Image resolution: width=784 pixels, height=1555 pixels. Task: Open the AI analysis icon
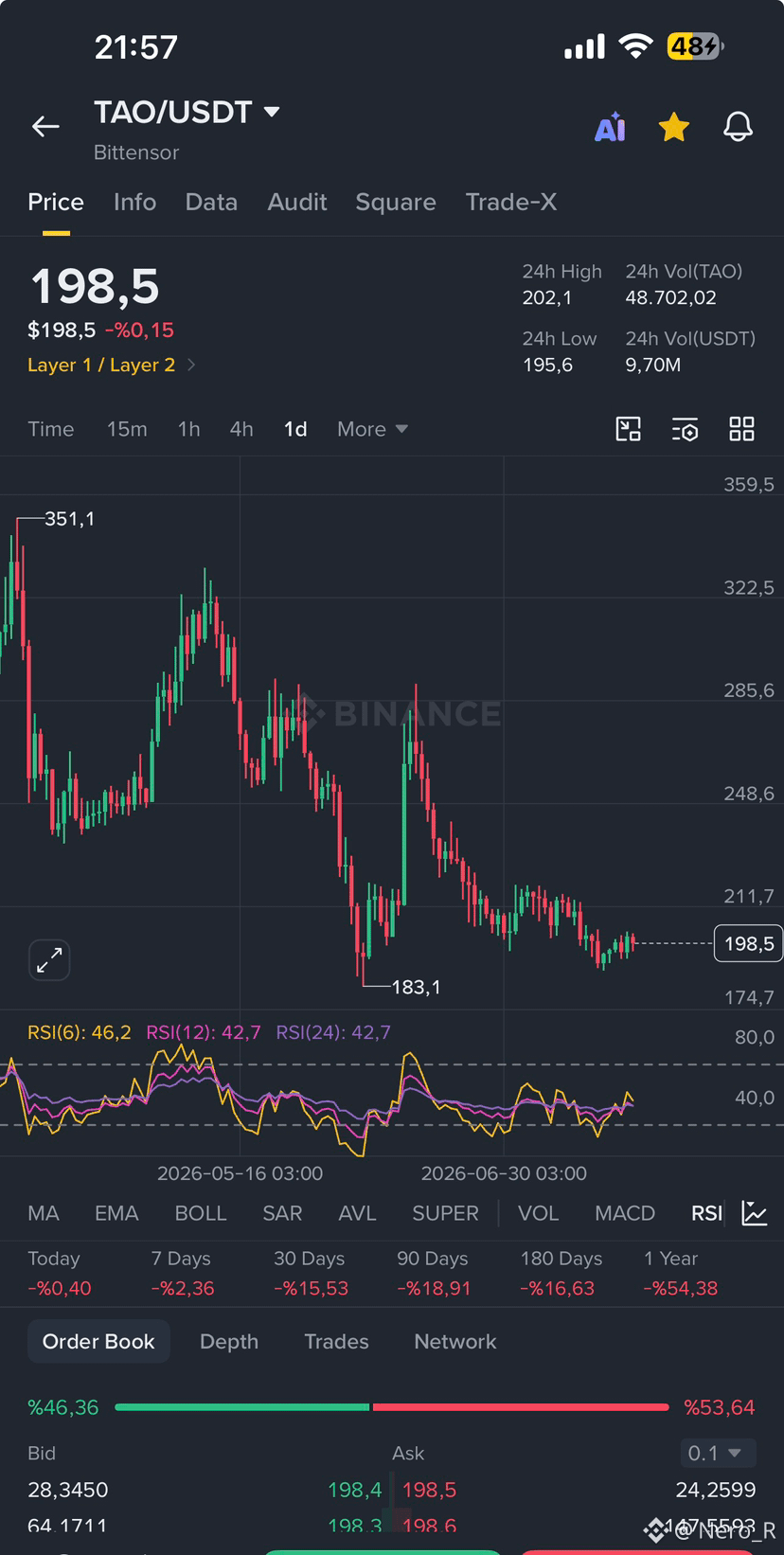click(x=611, y=127)
